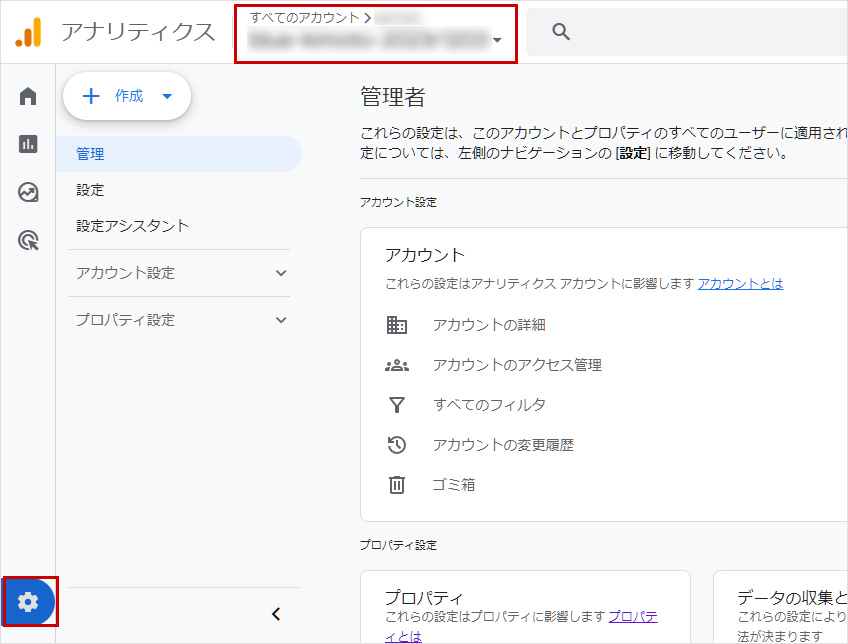Collapse the side navigation panel arrow
Image resolution: width=848 pixels, height=644 pixels.
click(x=277, y=614)
